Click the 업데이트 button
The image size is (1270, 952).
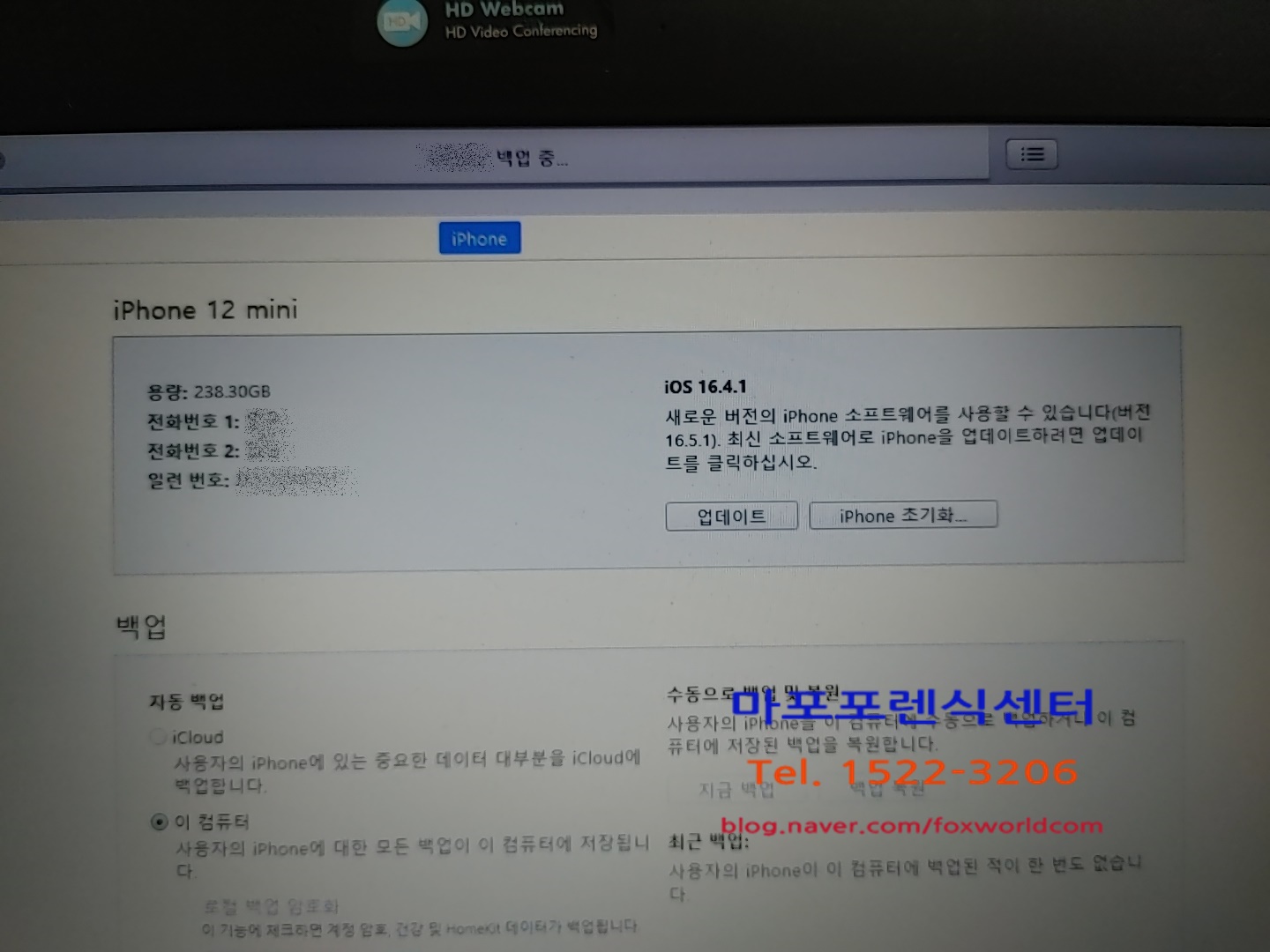pyautogui.click(x=731, y=516)
